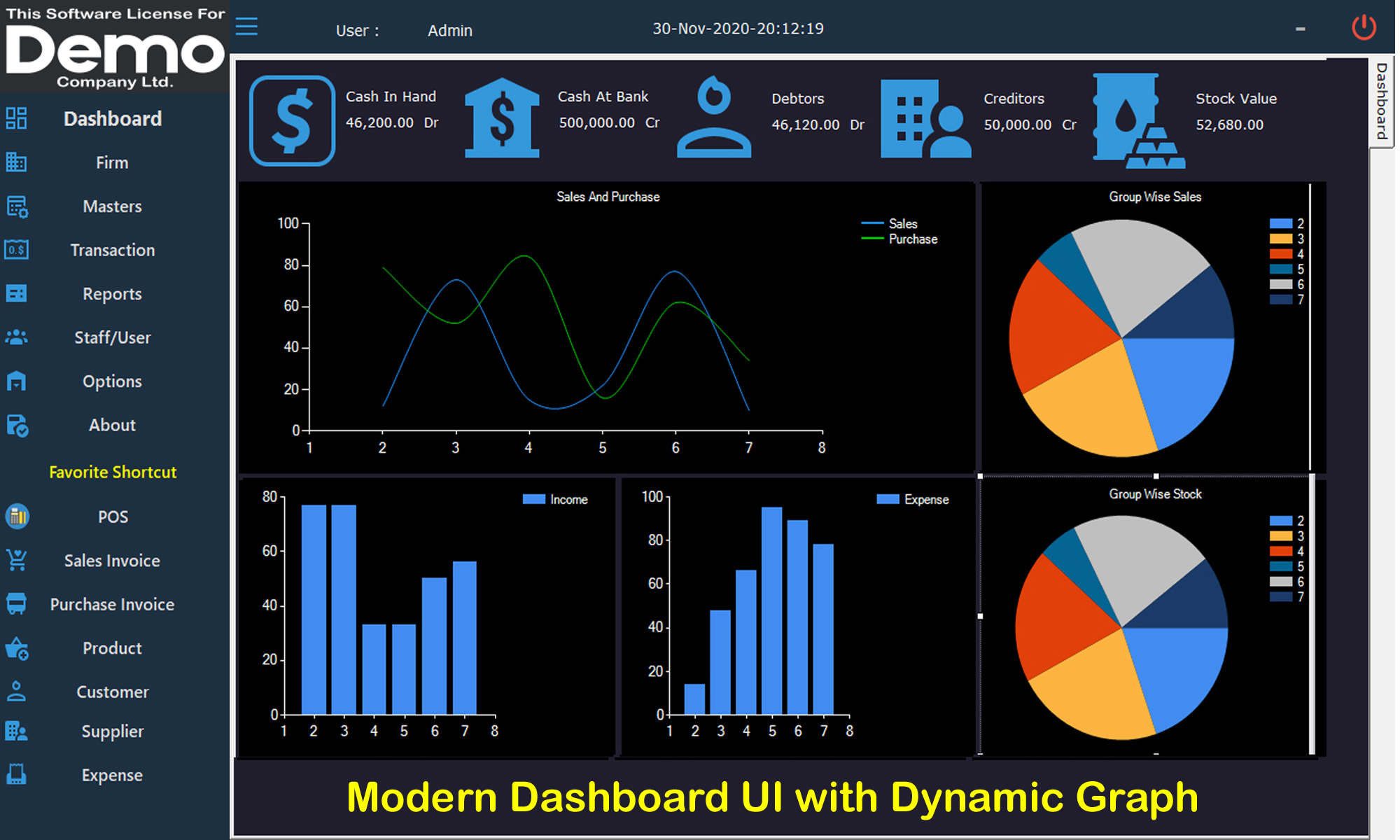This screenshot has height=840, width=1400.
Task: Click the Favorite Shortcut link
Action: [113, 472]
